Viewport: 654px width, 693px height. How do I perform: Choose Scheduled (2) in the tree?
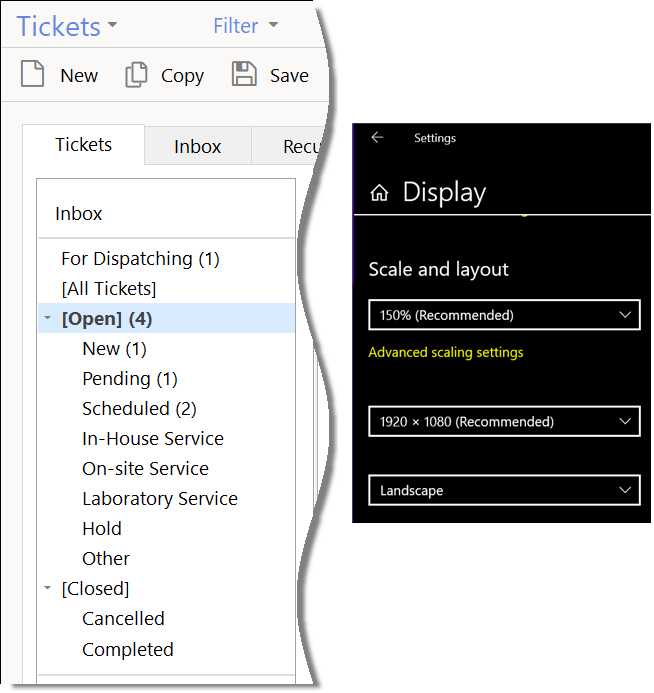pos(139,409)
